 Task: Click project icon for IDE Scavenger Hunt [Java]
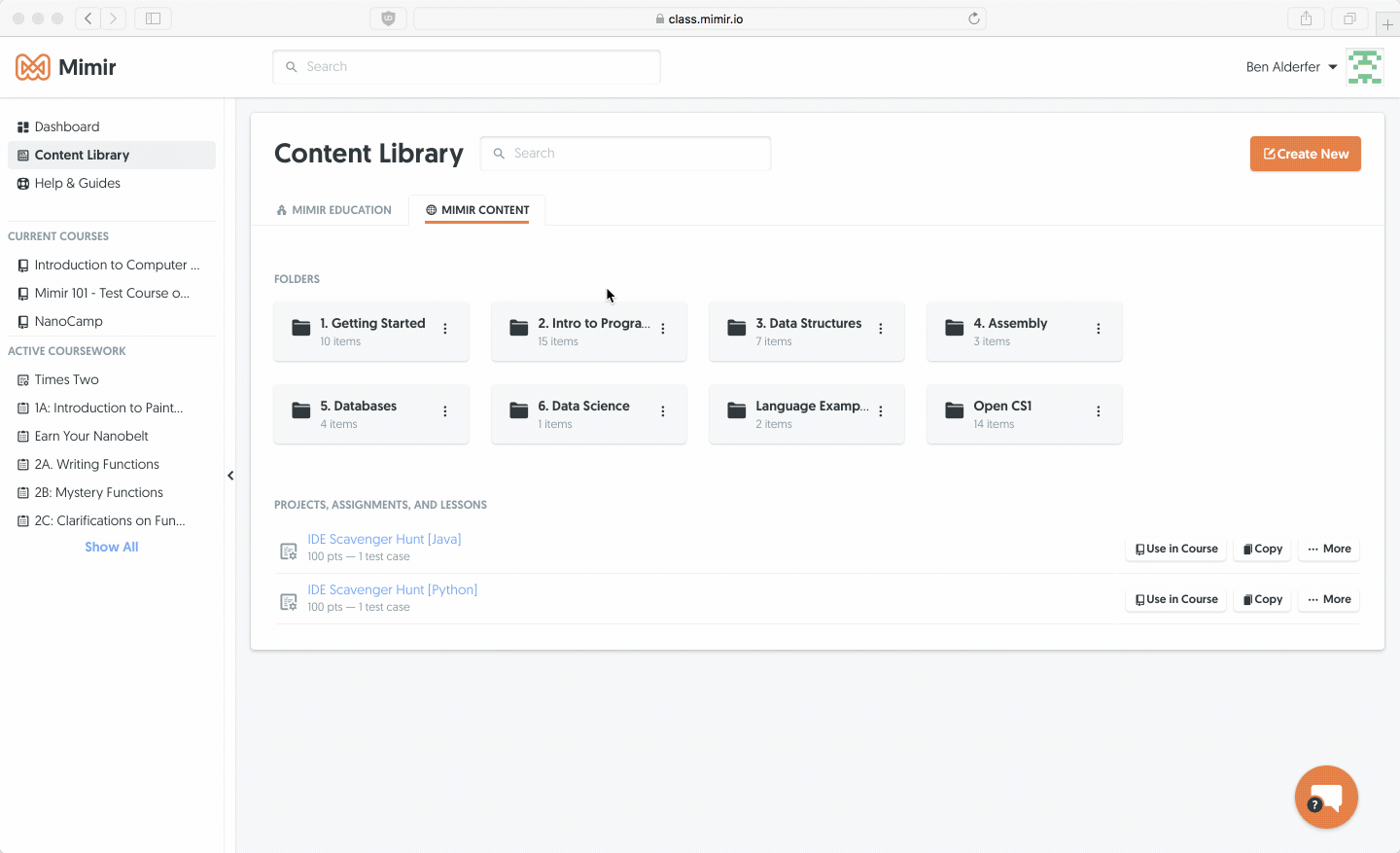(289, 551)
